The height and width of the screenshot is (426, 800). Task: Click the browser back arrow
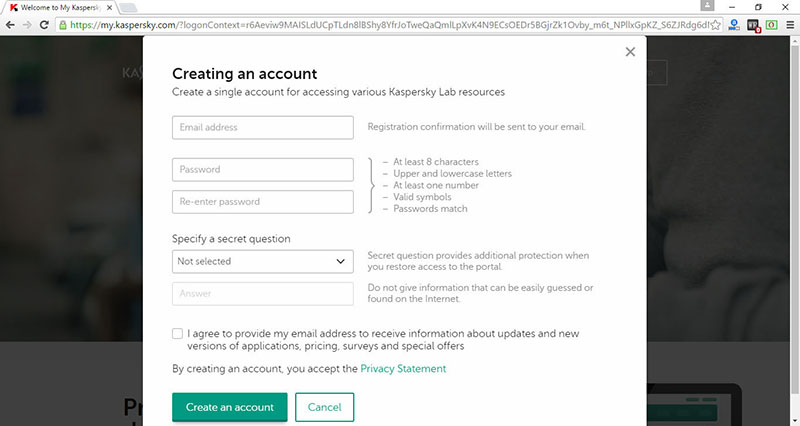(x=10, y=24)
